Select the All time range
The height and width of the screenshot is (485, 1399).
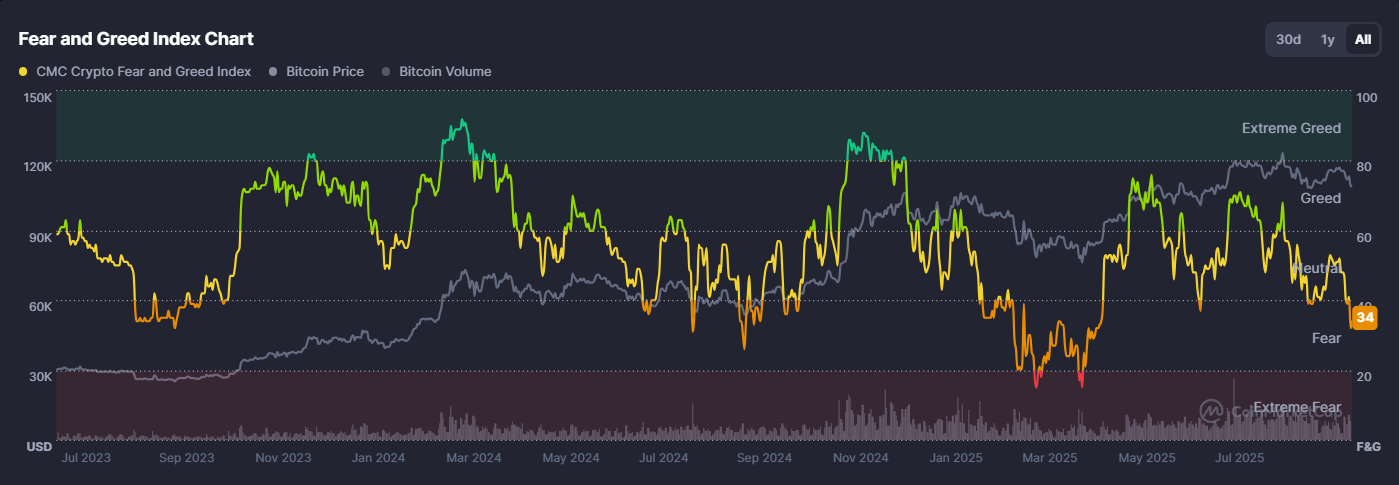tap(1362, 40)
